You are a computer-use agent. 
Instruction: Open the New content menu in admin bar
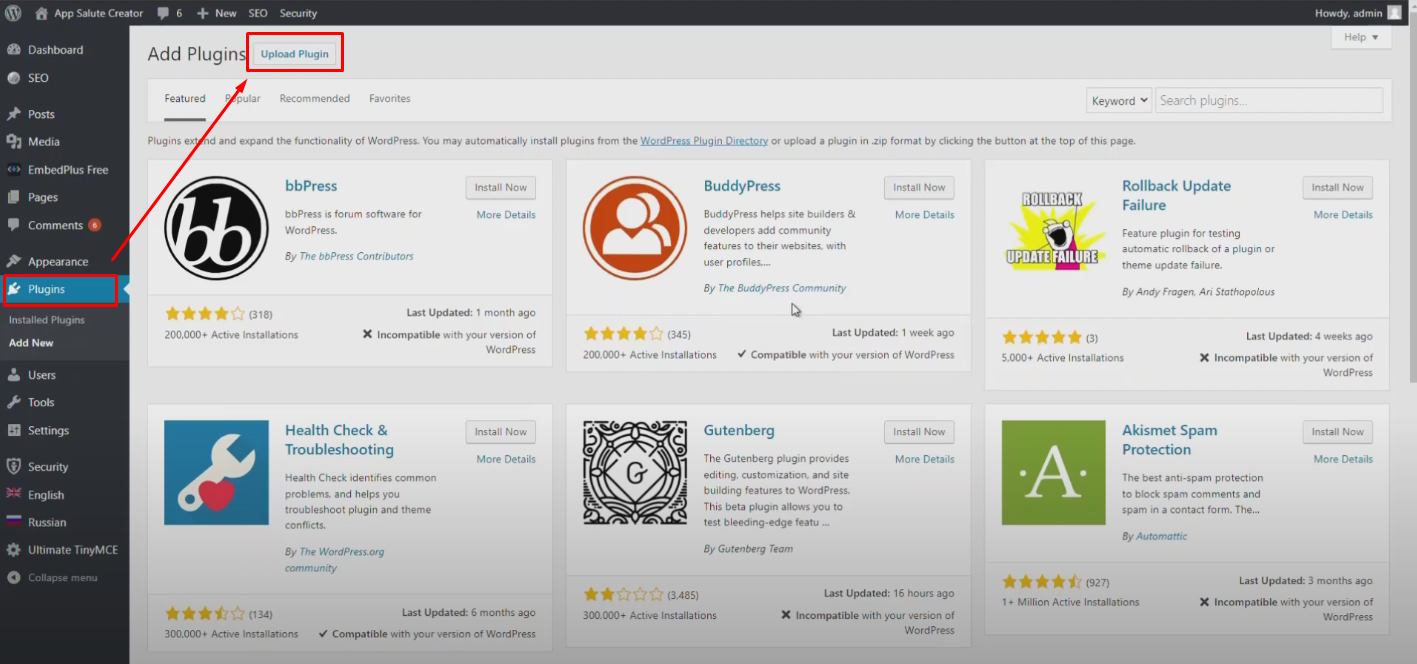[x=216, y=13]
